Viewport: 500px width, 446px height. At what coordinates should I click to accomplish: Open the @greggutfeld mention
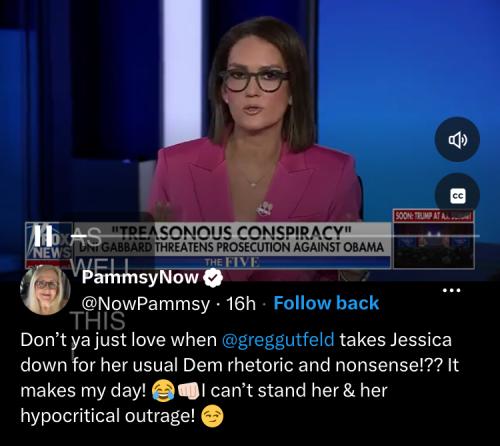(278, 340)
